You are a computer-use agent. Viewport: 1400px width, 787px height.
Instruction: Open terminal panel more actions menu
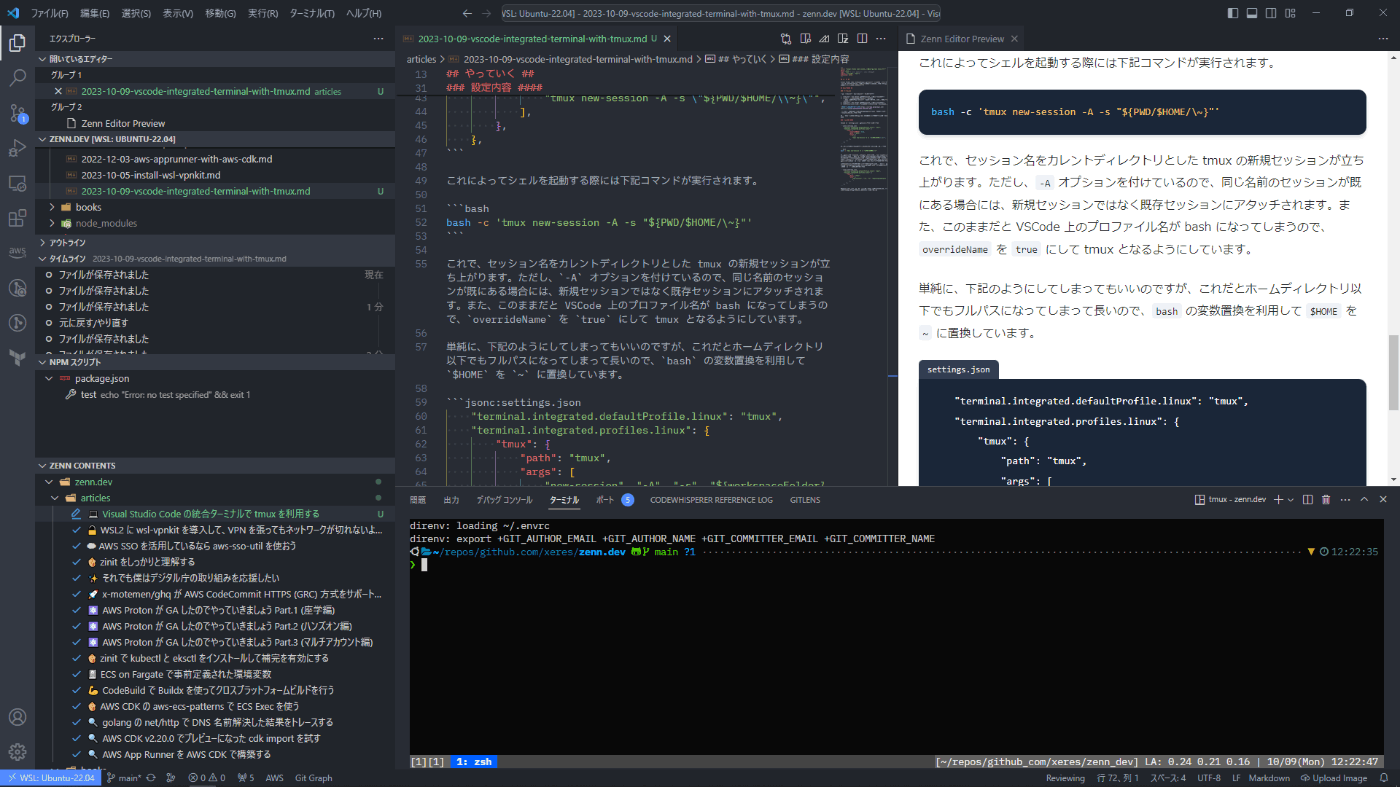point(1345,499)
